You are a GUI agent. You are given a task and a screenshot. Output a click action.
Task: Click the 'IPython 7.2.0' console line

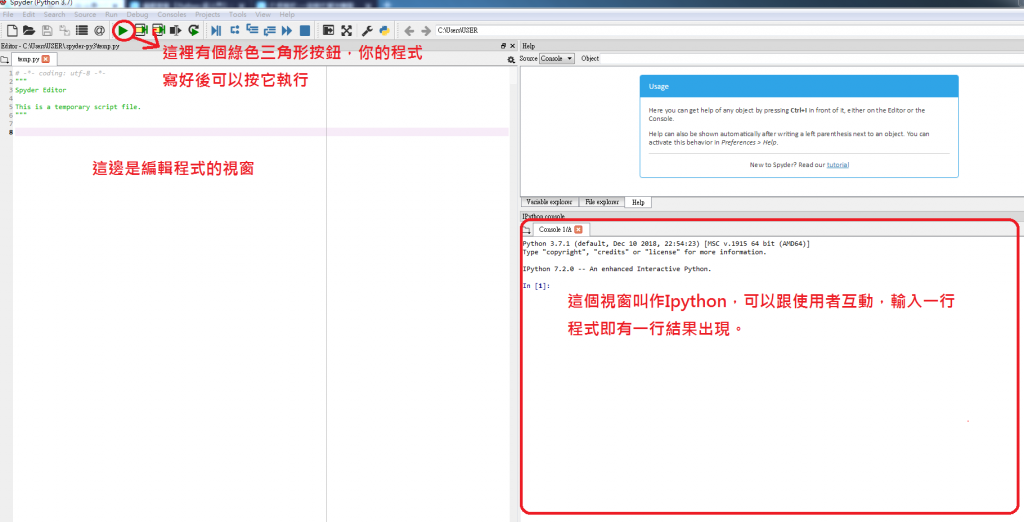coord(617,269)
